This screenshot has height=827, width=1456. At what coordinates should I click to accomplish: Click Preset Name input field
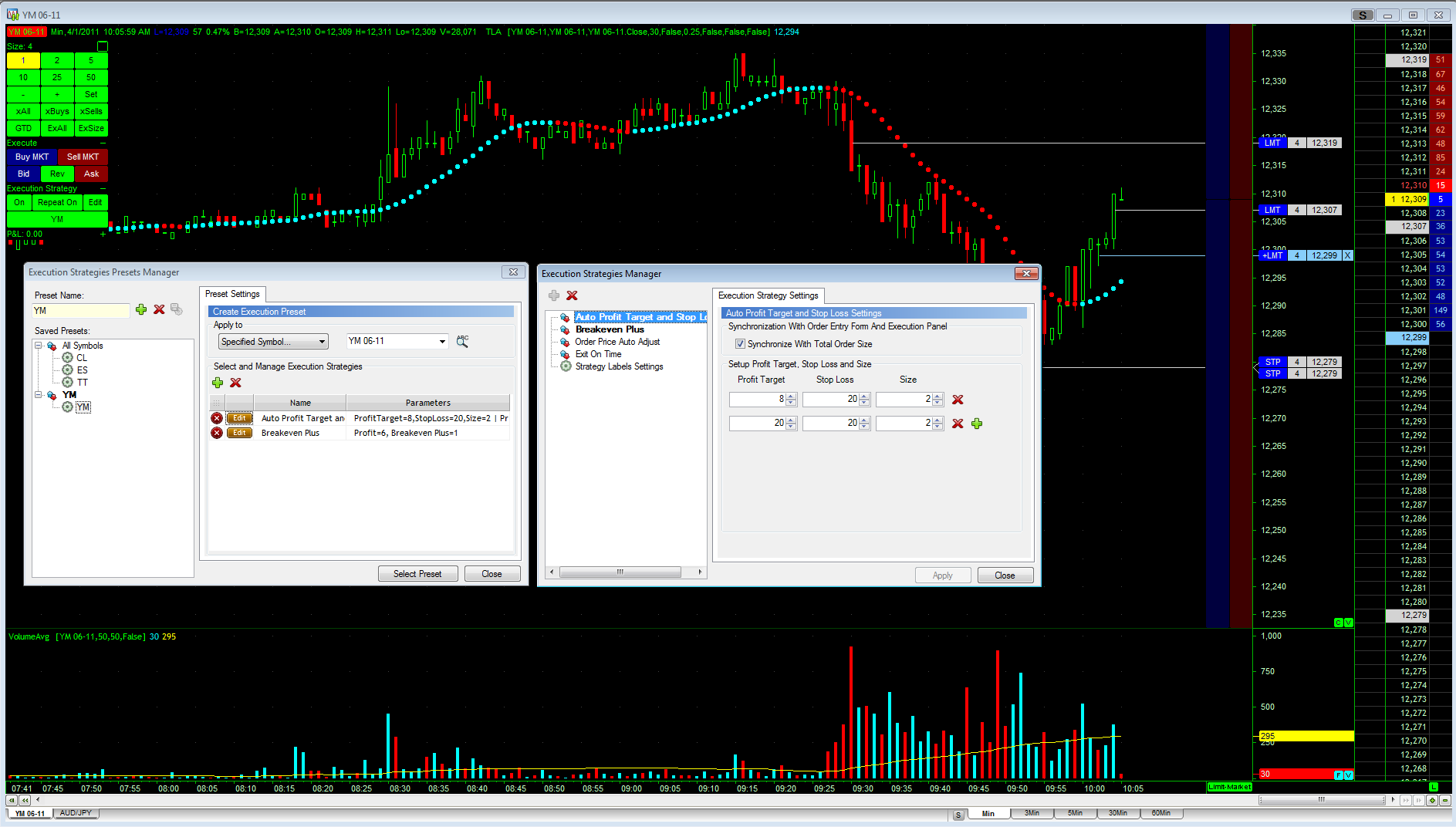(81, 311)
